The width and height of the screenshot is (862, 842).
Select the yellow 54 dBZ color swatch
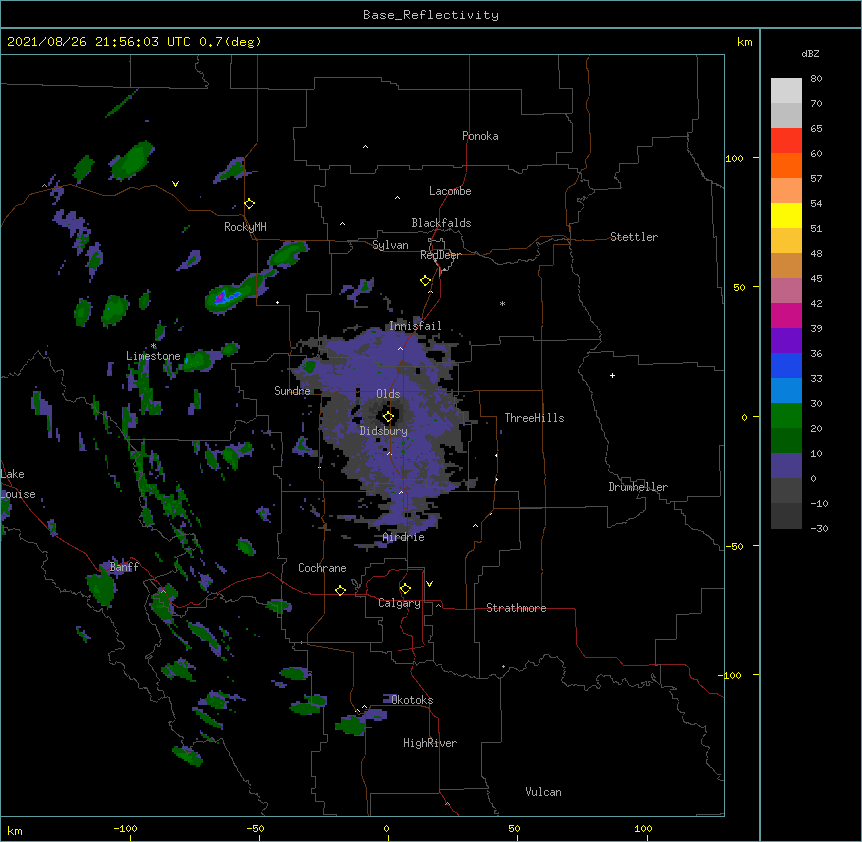[x=786, y=215]
